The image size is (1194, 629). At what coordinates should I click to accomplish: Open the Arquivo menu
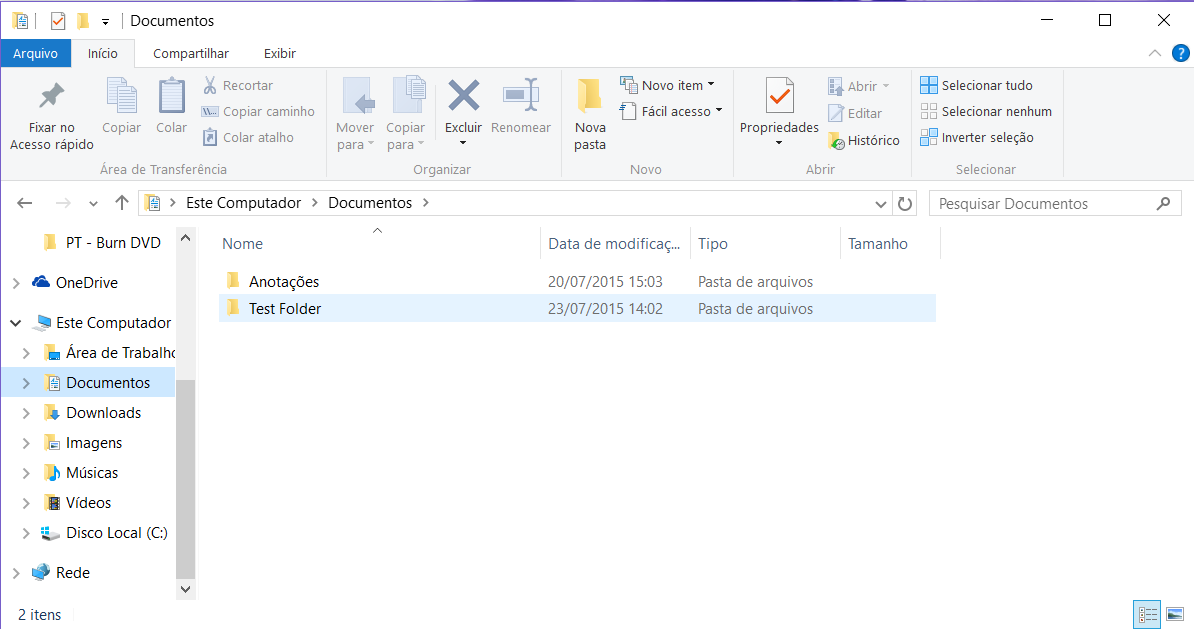coord(35,54)
